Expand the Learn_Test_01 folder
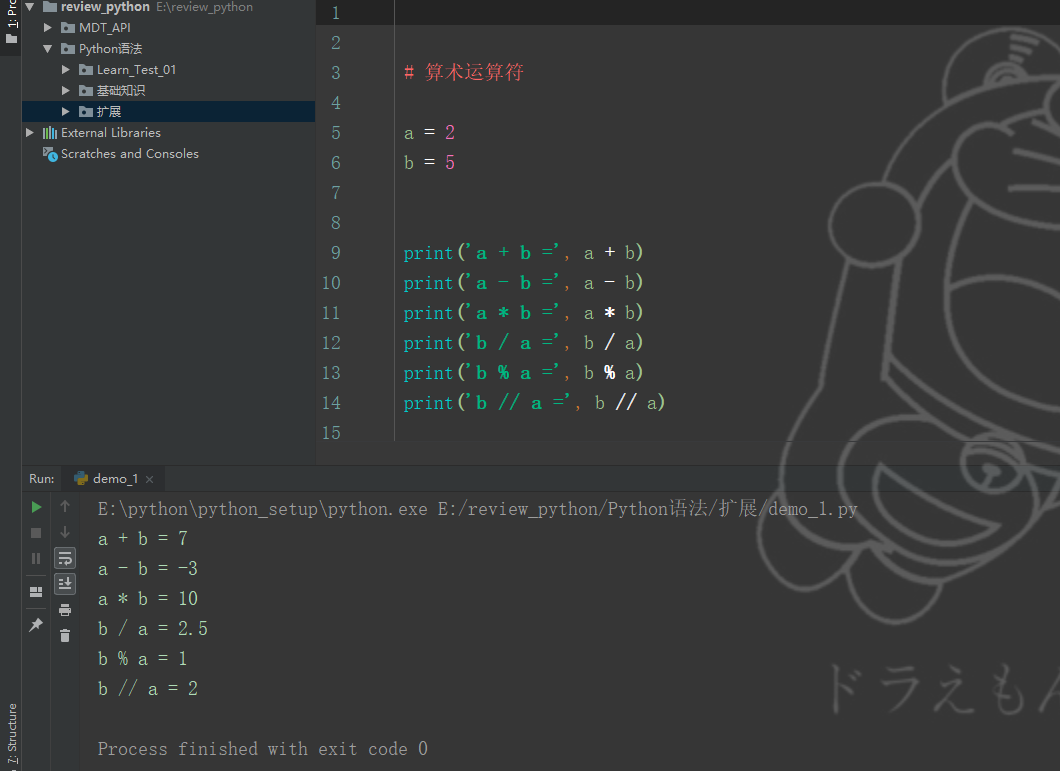 coord(66,70)
